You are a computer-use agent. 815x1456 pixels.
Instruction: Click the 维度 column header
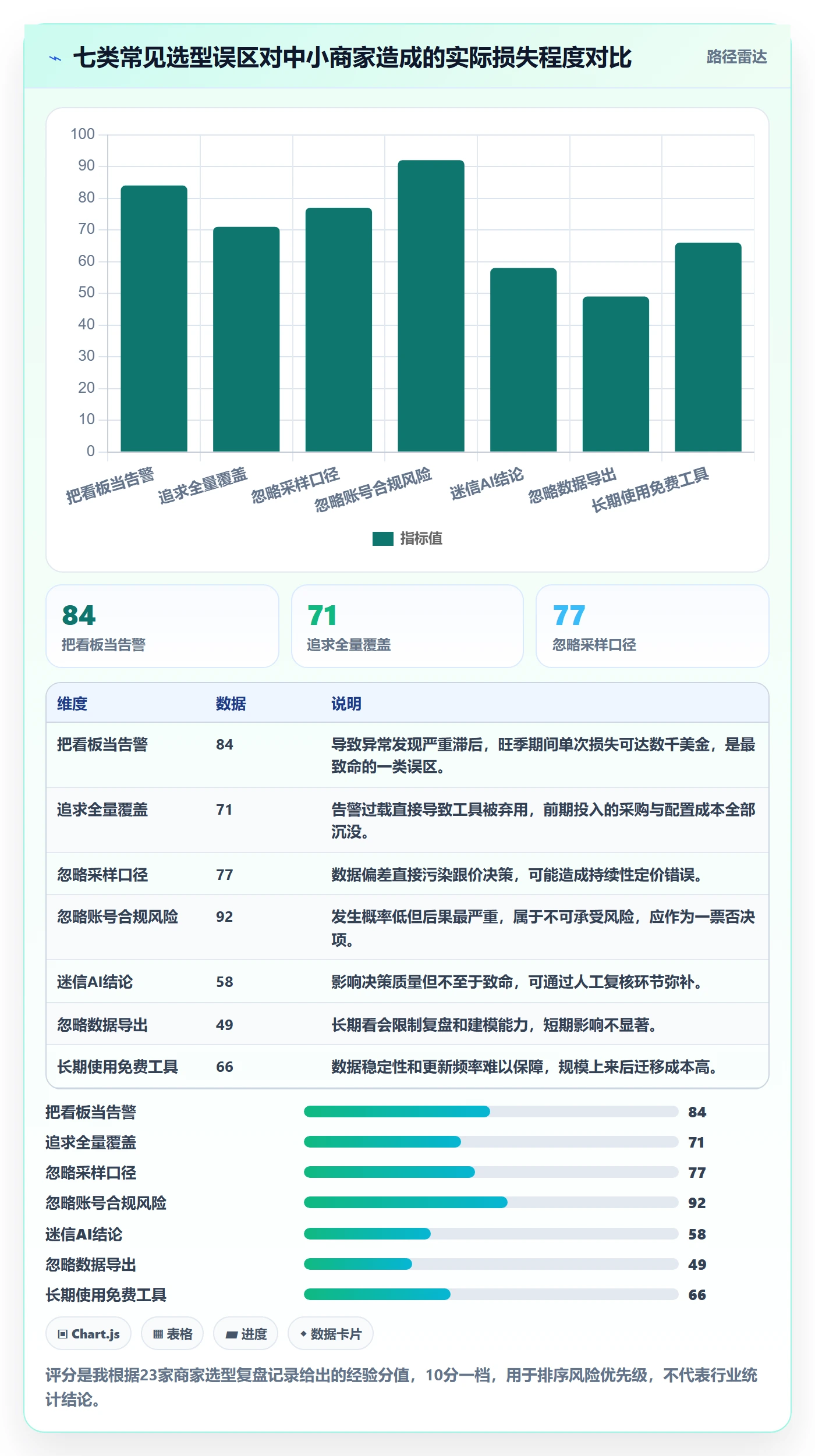pyautogui.click(x=72, y=704)
